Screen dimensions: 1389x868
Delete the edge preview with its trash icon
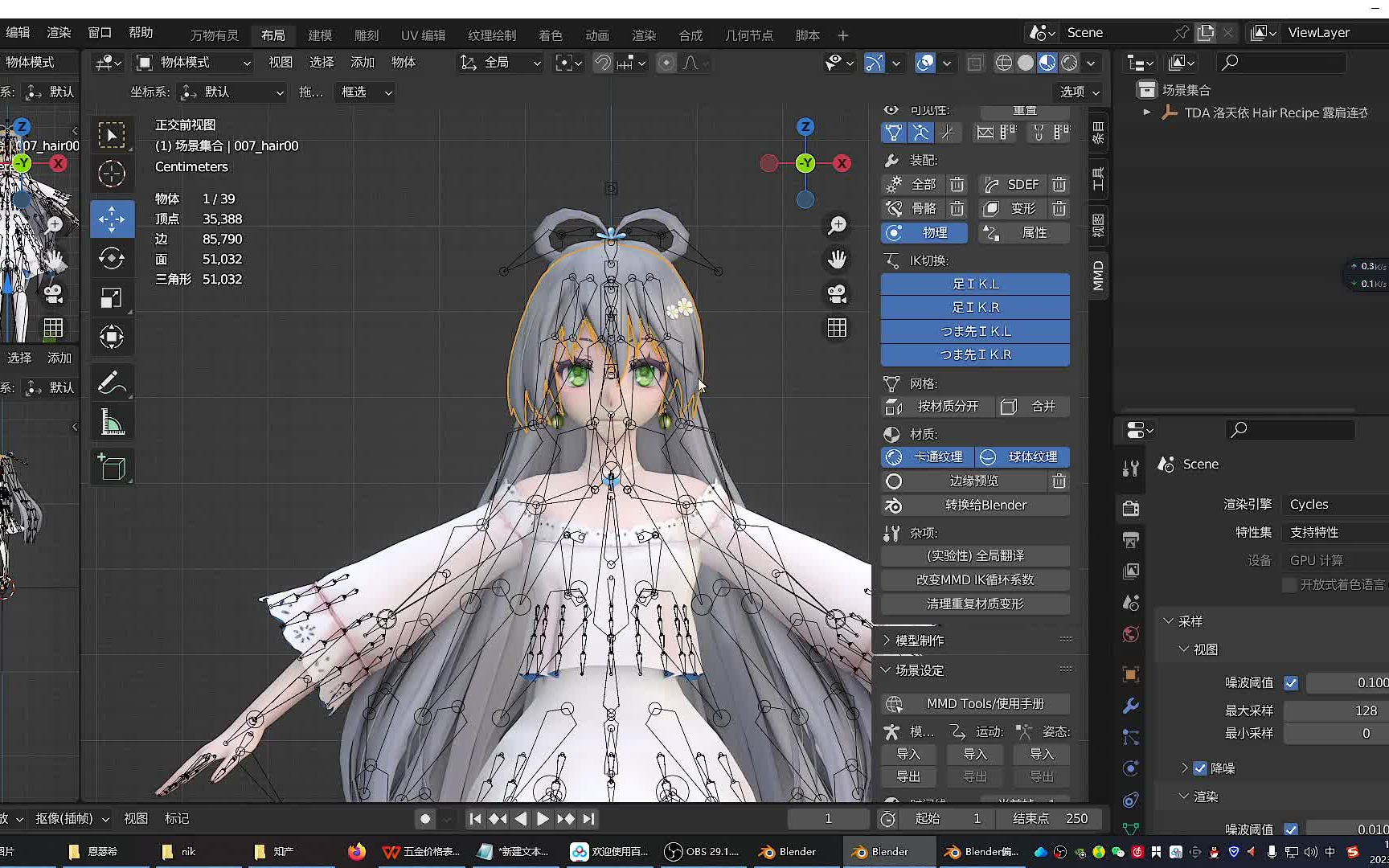click(1059, 481)
